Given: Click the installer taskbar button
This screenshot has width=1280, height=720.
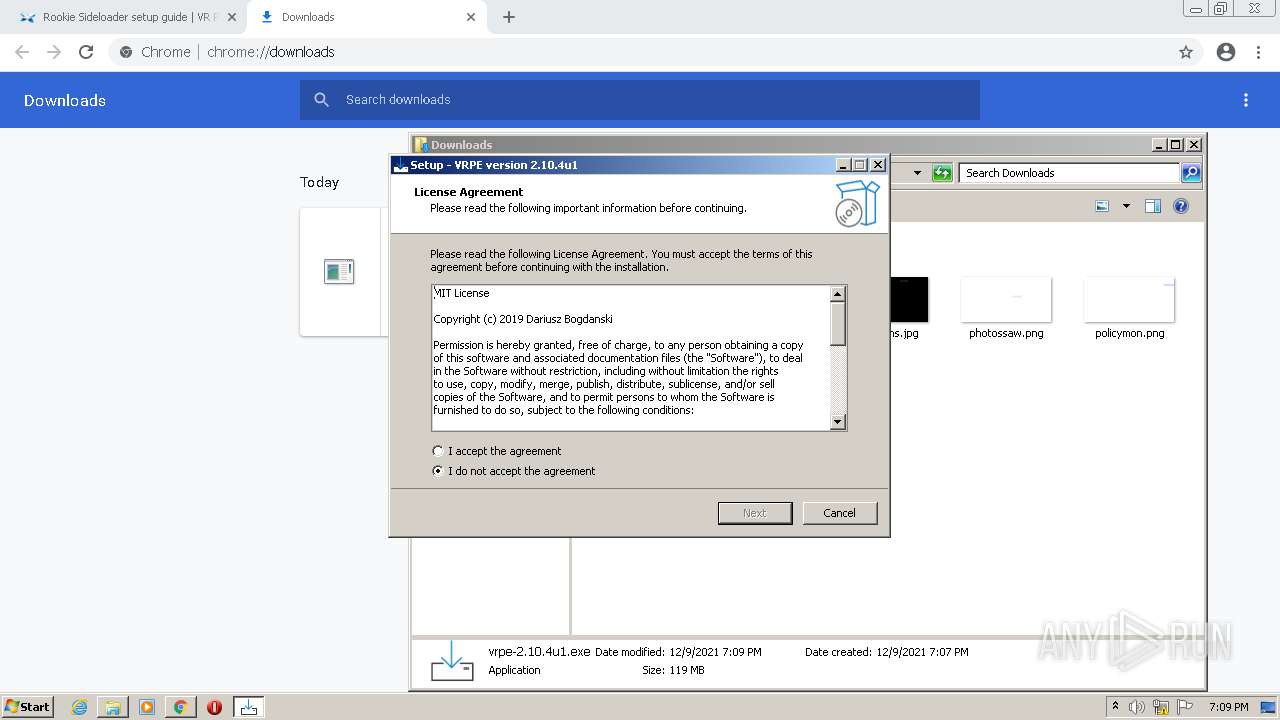Looking at the screenshot, I should click(248, 707).
